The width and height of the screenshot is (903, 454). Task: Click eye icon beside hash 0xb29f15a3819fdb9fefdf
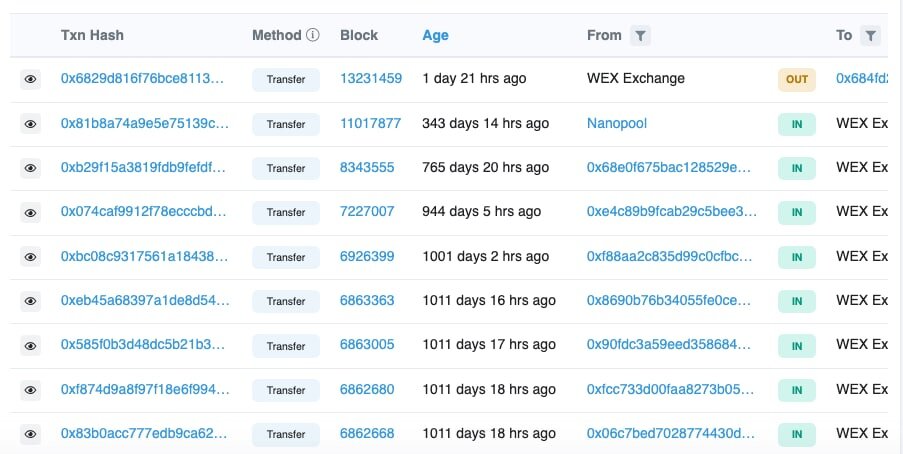click(x=30, y=168)
